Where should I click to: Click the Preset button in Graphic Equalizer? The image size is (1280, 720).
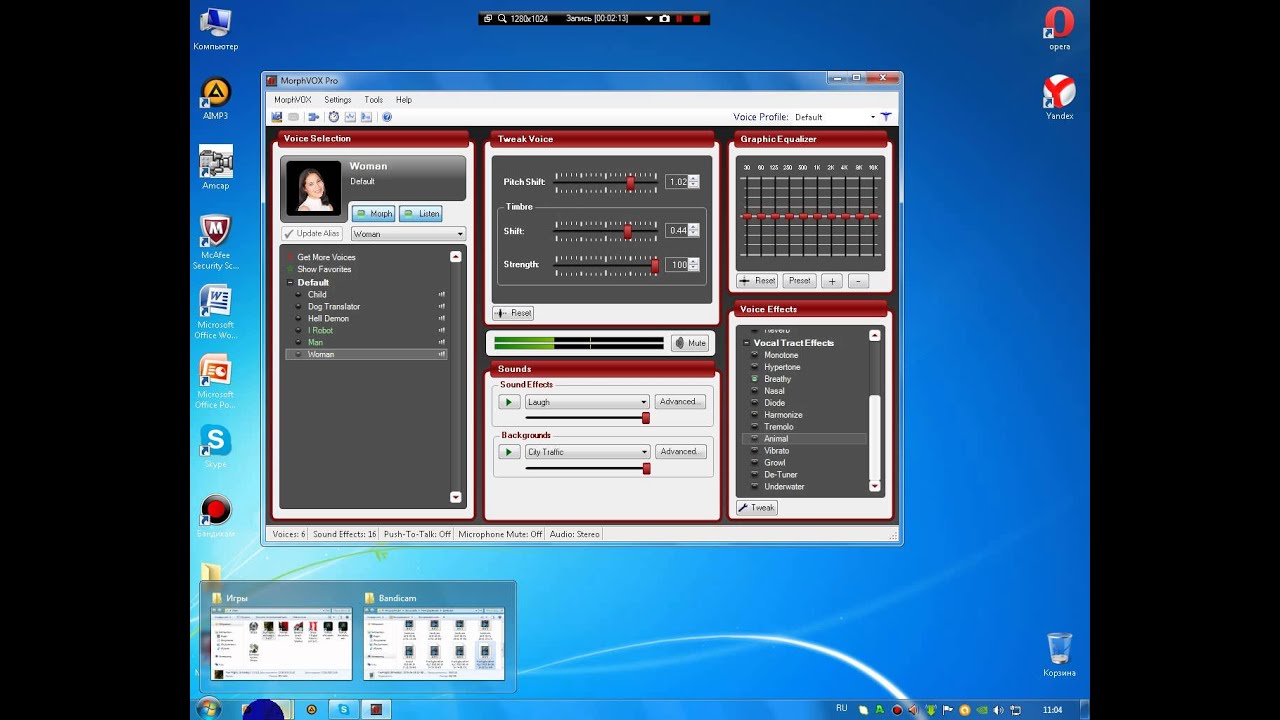[x=799, y=281]
